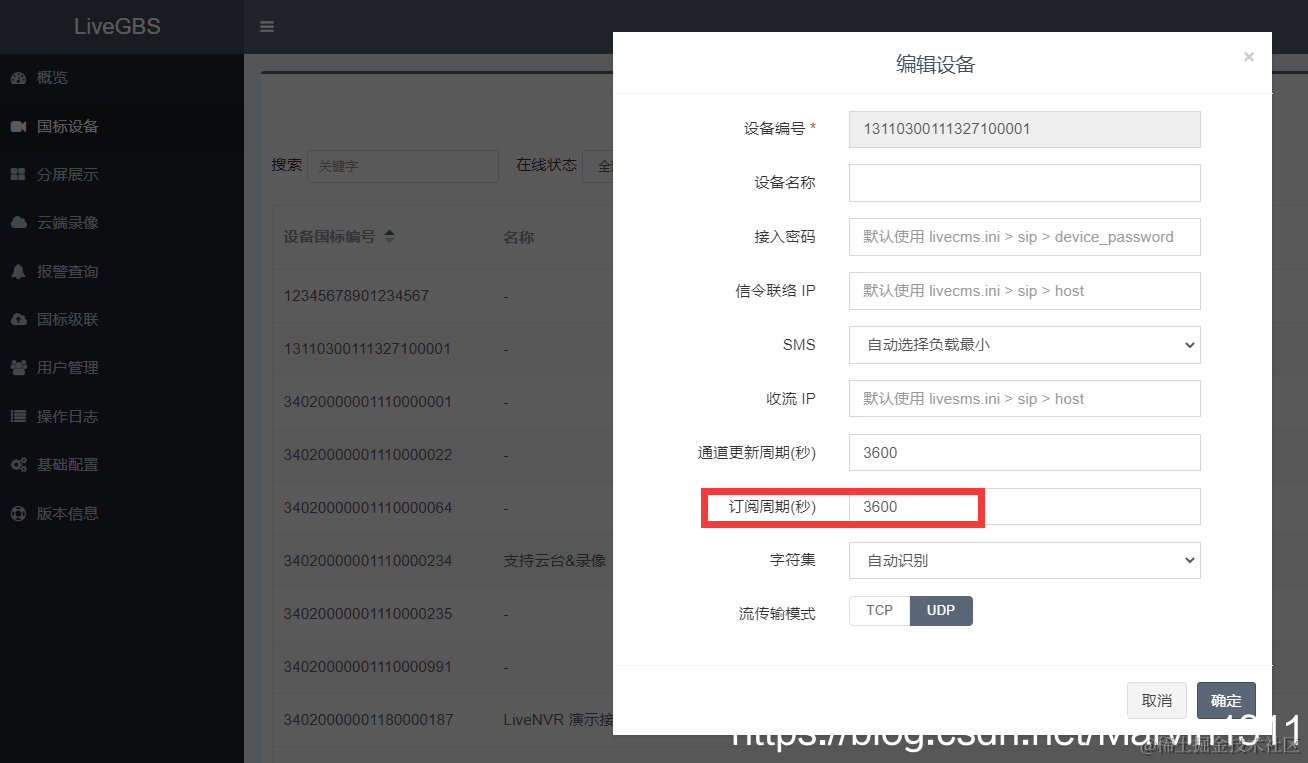Screen dimensions: 1308x763
Task: Click the lifebuoy icon beside 版本信息
Action: (18, 513)
